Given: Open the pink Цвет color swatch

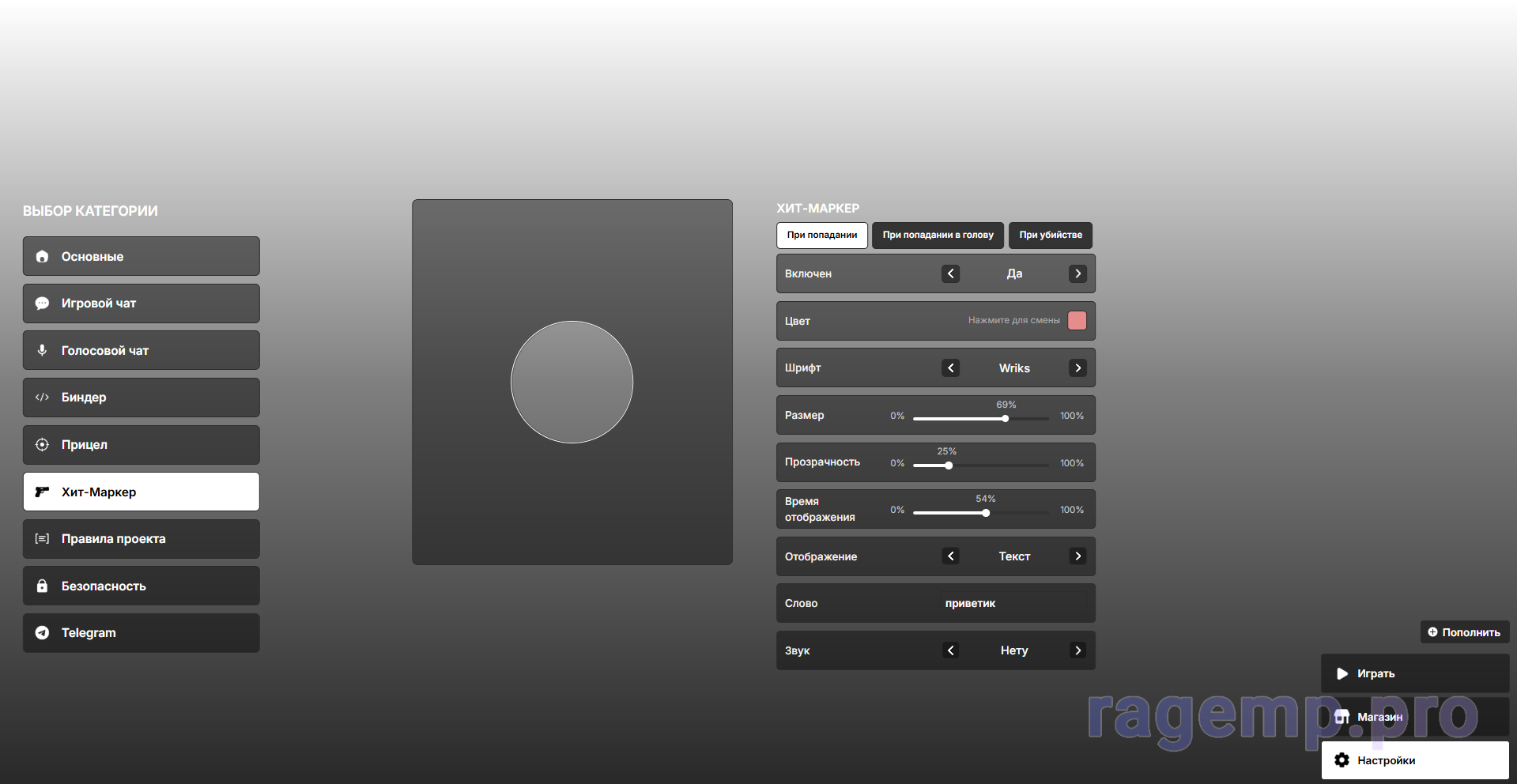Looking at the screenshot, I should click(x=1077, y=320).
